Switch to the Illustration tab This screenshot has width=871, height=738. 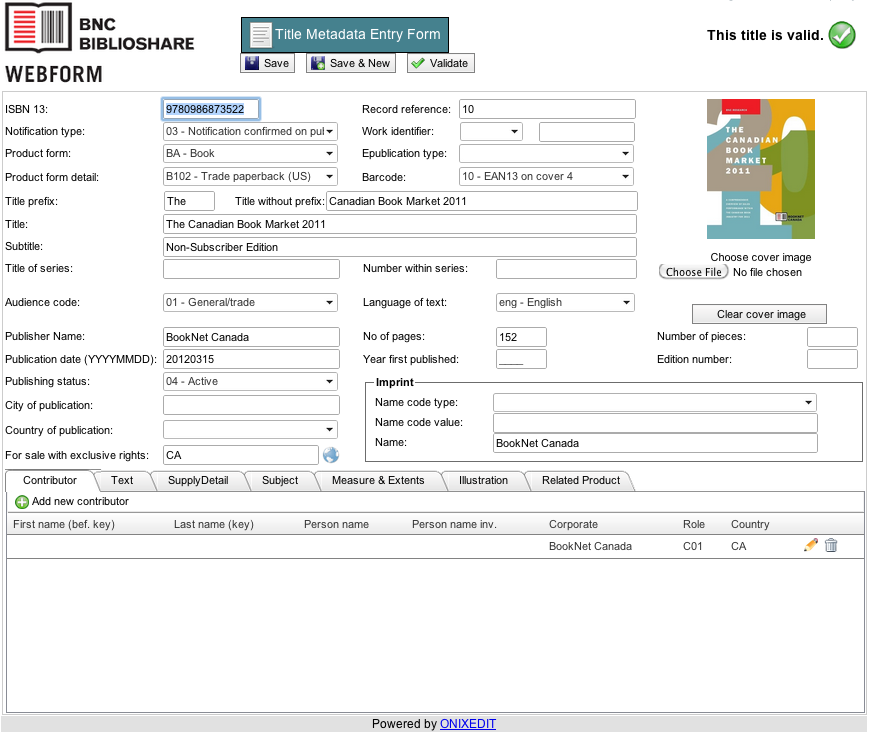tap(484, 481)
